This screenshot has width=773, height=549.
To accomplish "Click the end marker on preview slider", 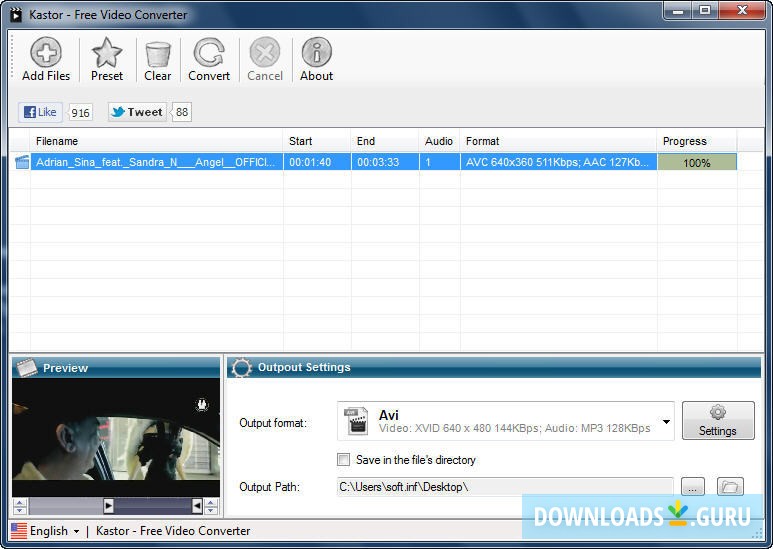I will (197, 506).
